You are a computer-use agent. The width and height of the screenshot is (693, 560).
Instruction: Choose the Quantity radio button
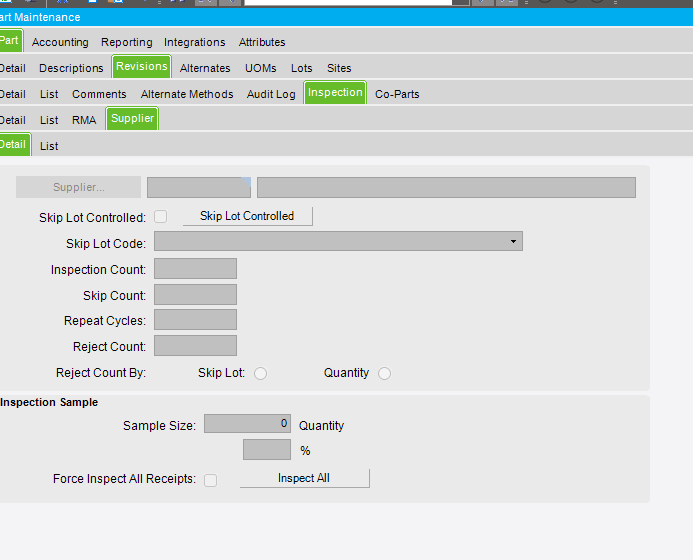384,373
